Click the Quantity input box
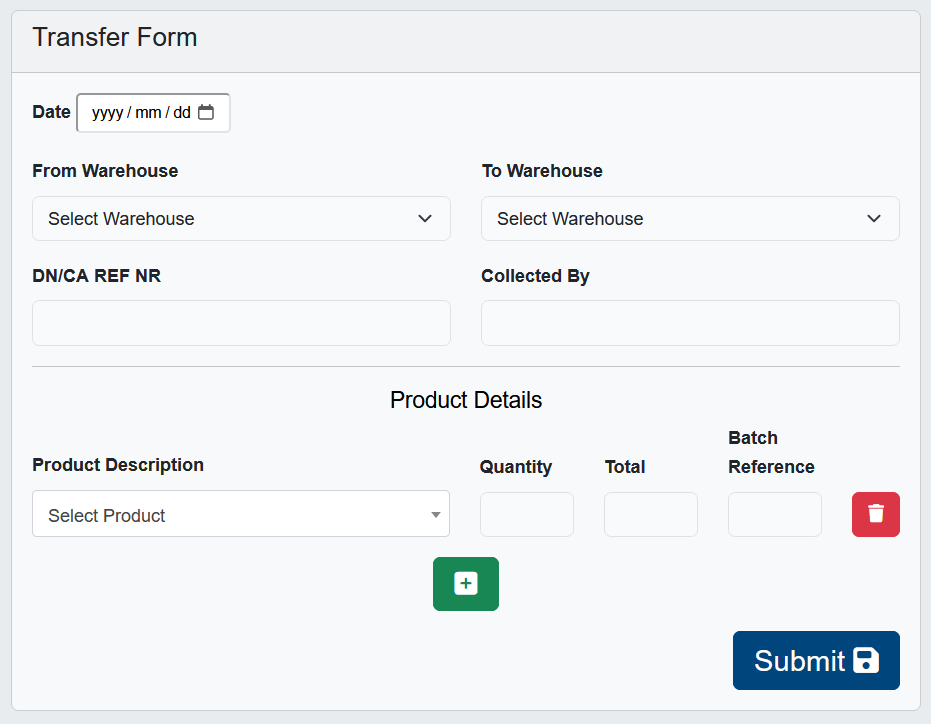 tap(527, 514)
